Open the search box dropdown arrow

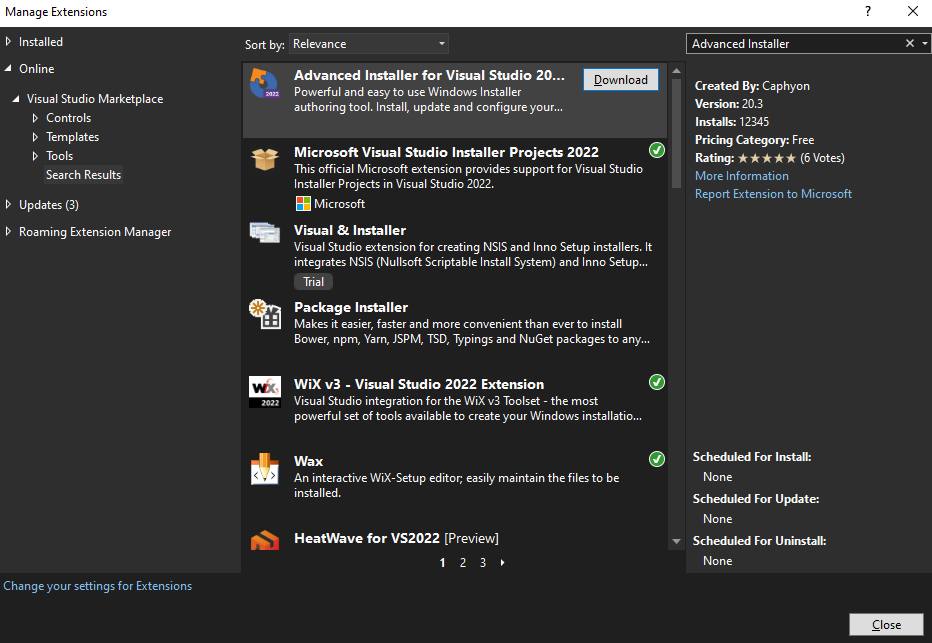924,43
